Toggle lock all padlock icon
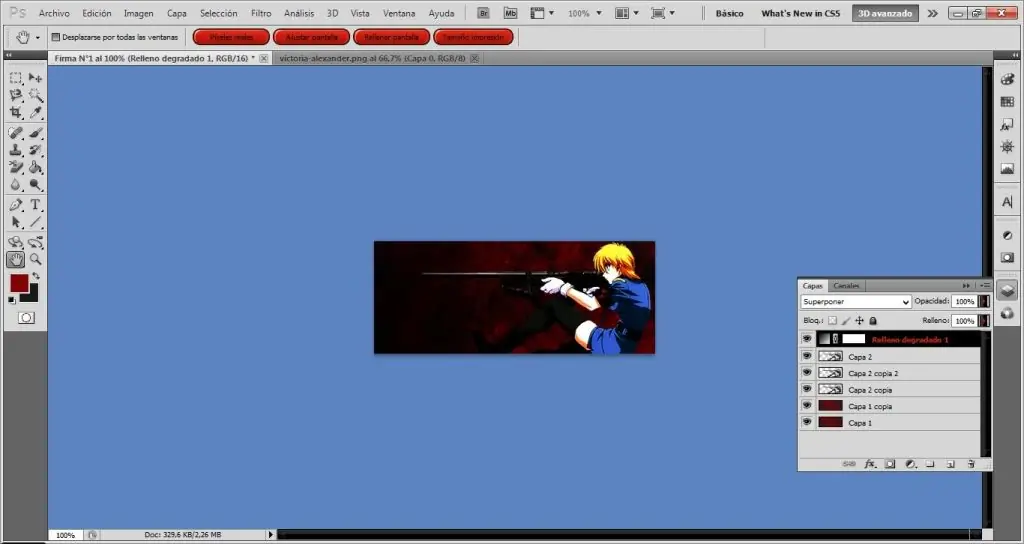This screenshot has width=1024, height=544. (873, 321)
